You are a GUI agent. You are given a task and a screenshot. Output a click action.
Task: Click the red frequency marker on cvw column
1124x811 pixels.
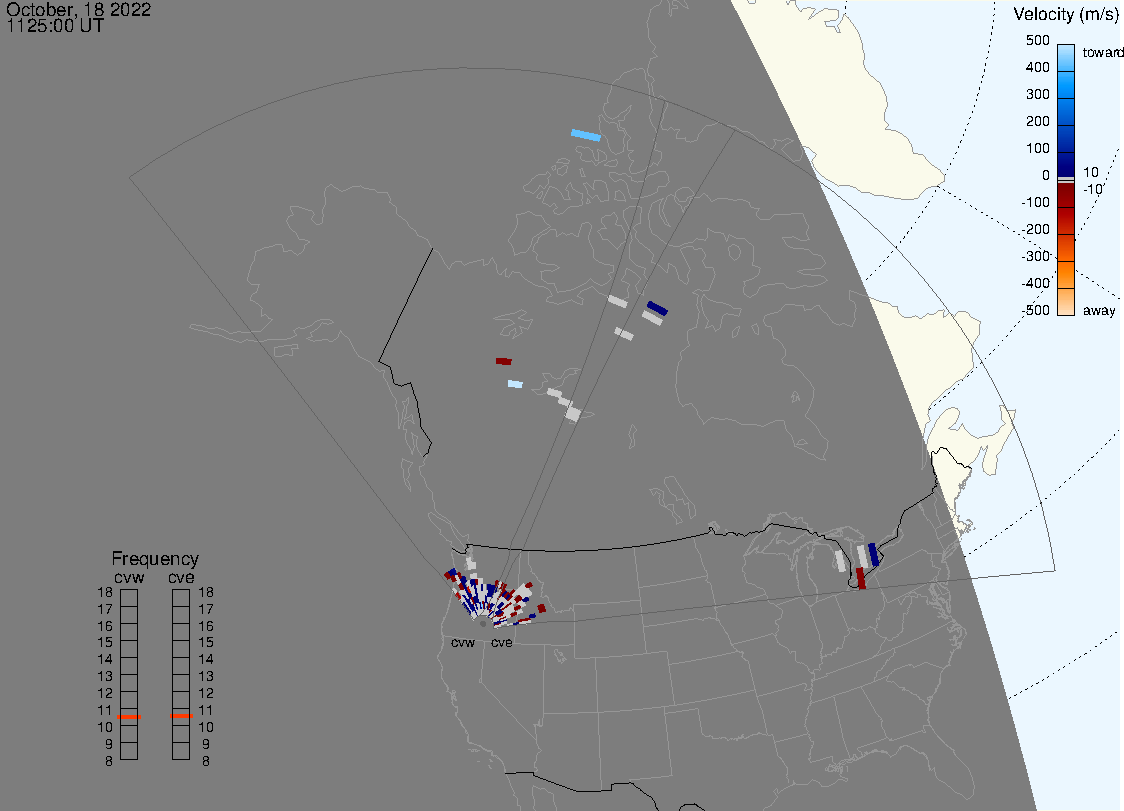[129, 717]
